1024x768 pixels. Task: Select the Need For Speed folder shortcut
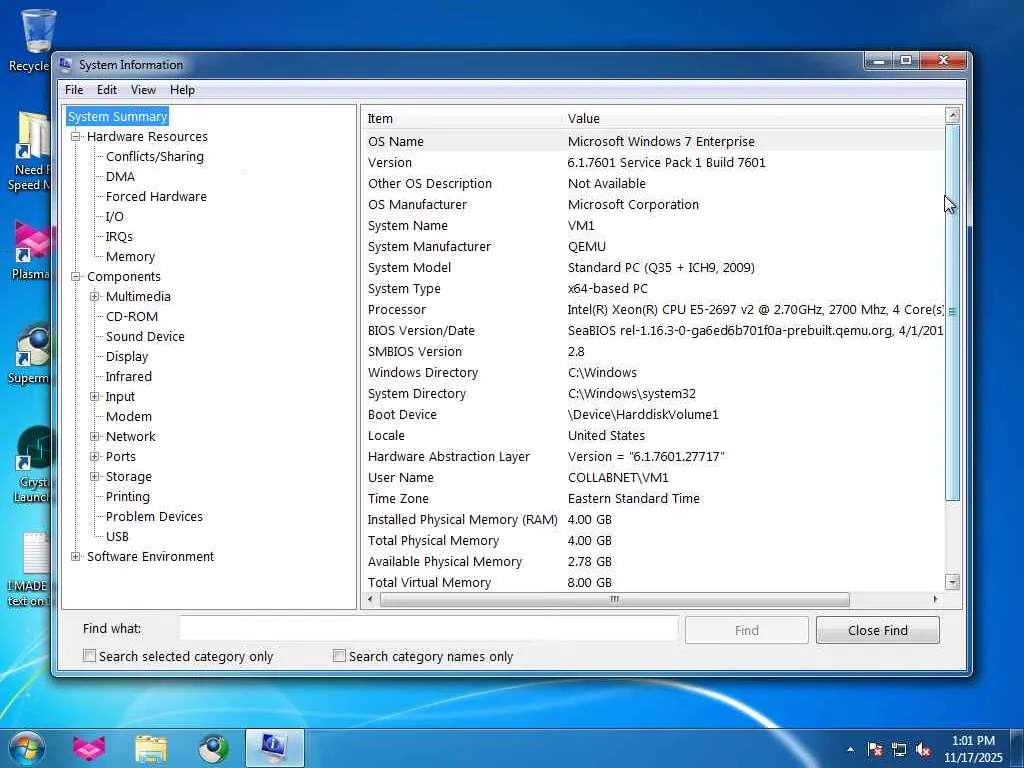[x=29, y=152]
